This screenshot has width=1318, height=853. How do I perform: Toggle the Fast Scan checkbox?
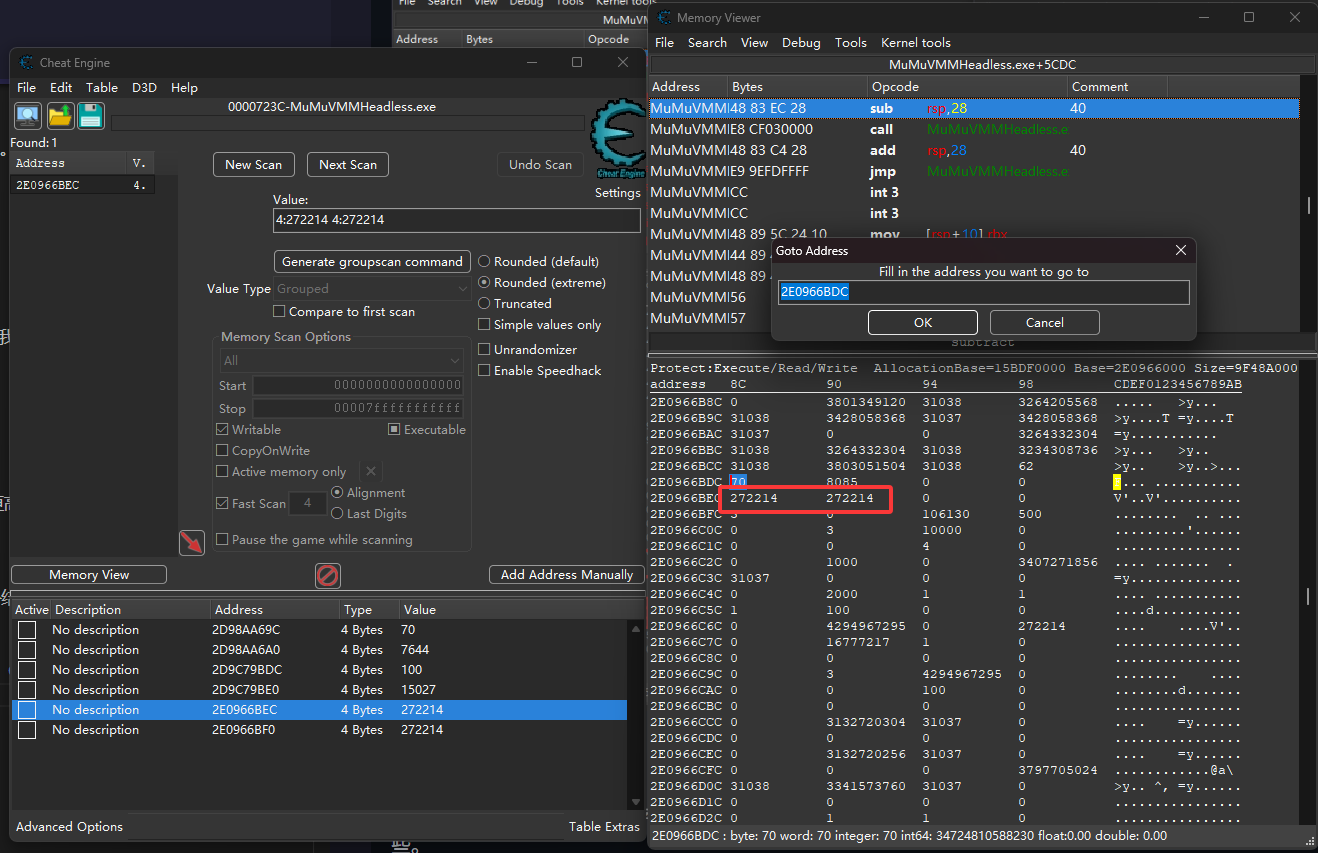[x=222, y=504]
